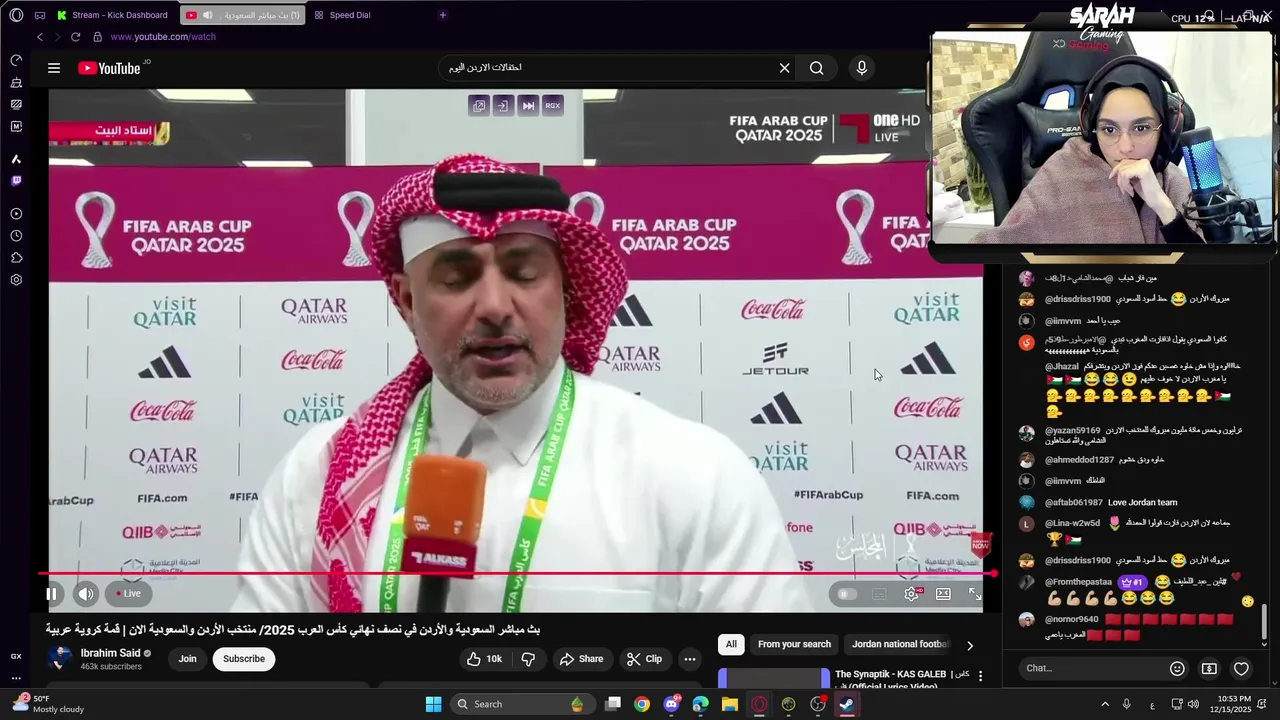The height and width of the screenshot is (720, 1280).
Task: Click the www.youtube.com/watch address bar
Action: [x=163, y=37]
